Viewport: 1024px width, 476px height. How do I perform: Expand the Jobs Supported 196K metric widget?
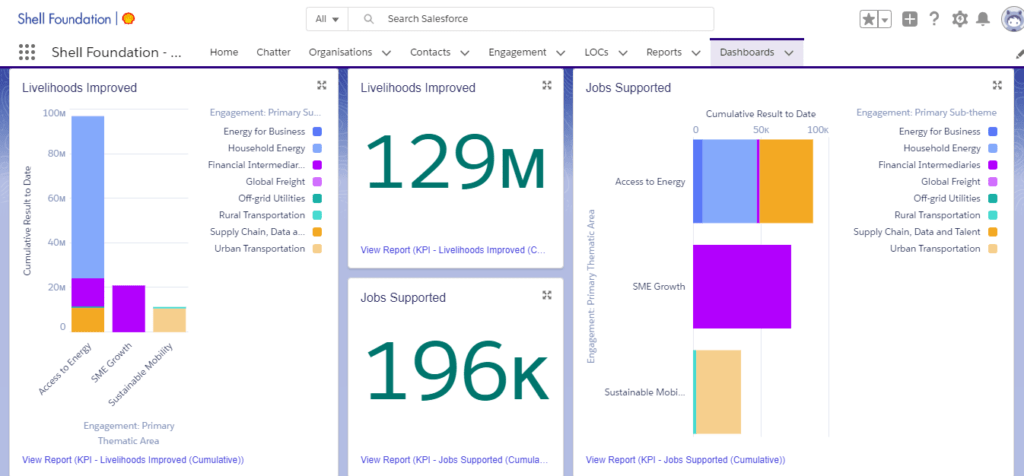[x=547, y=295]
